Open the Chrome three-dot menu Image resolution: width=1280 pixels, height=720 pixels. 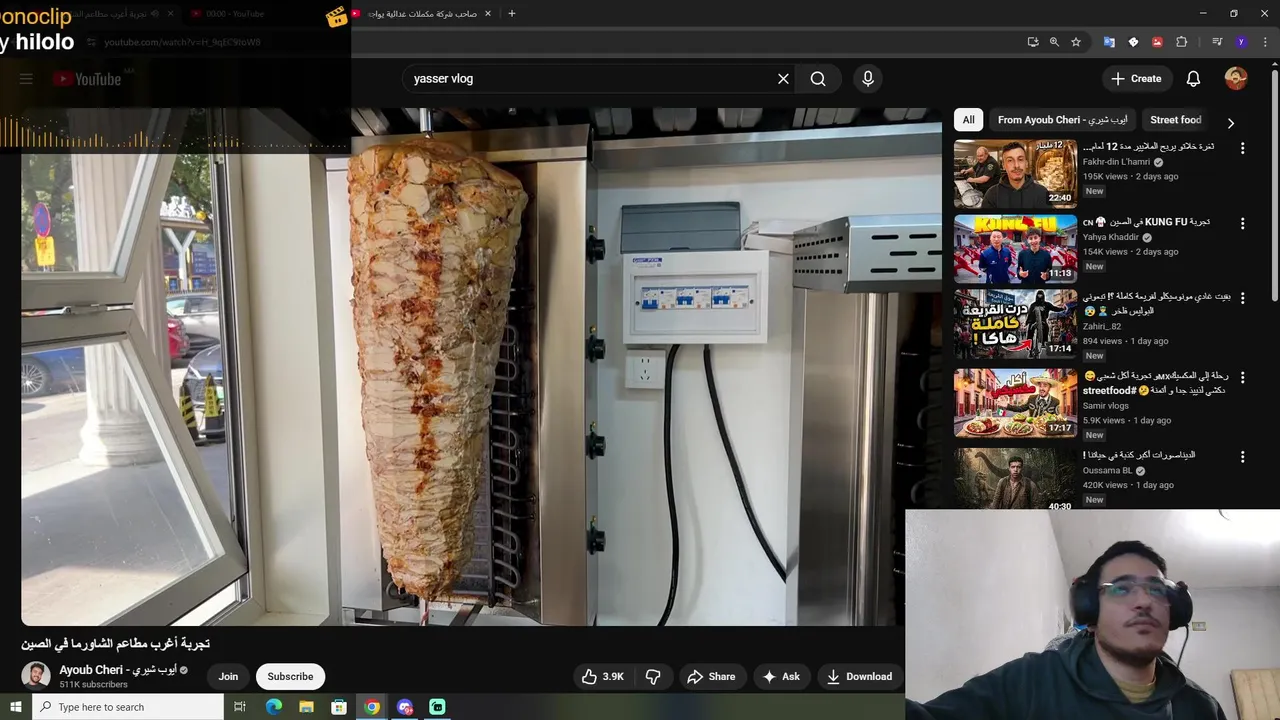(1264, 42)
